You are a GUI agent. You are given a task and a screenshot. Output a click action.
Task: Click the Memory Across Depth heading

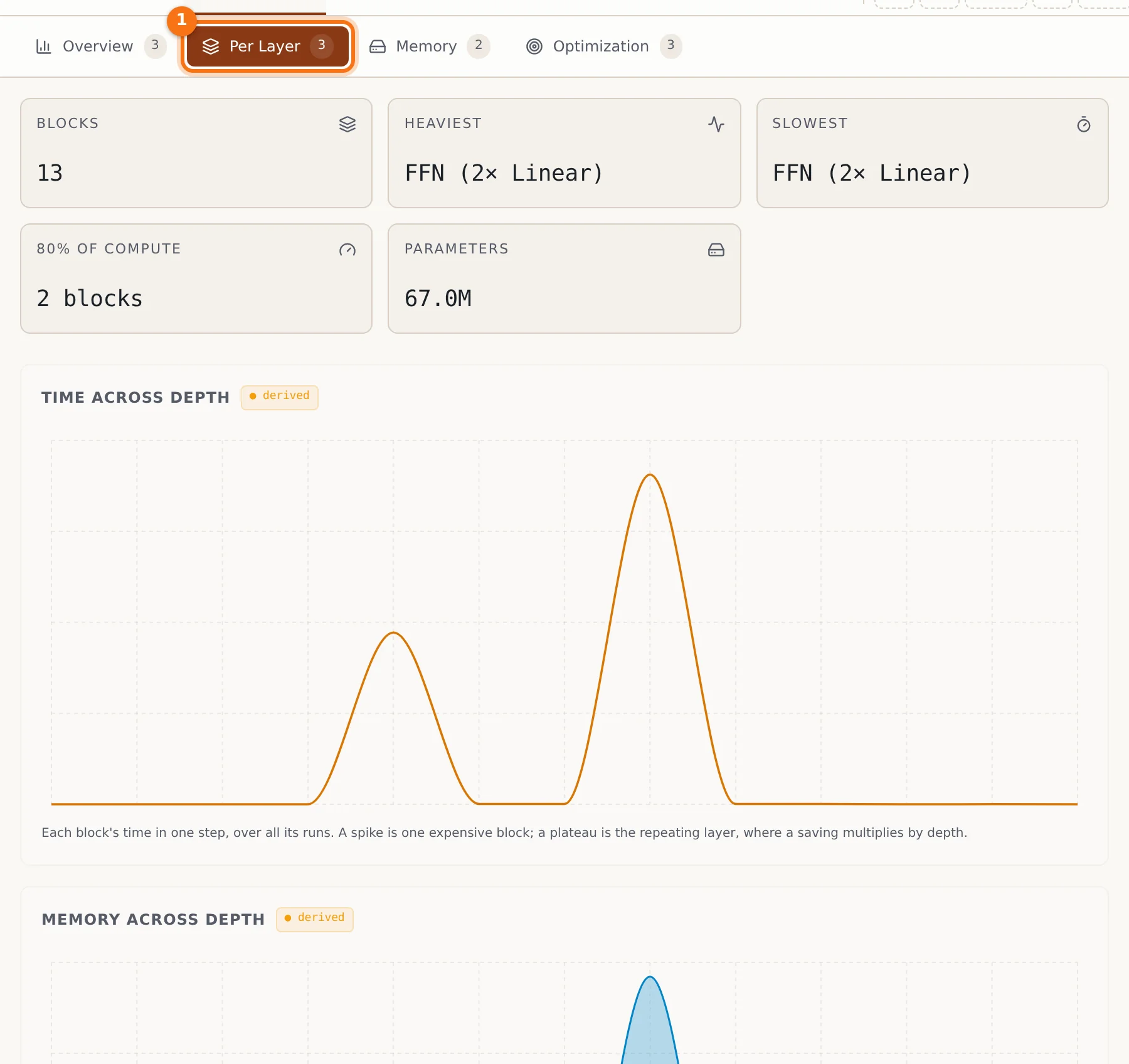[x=153, y=920]
